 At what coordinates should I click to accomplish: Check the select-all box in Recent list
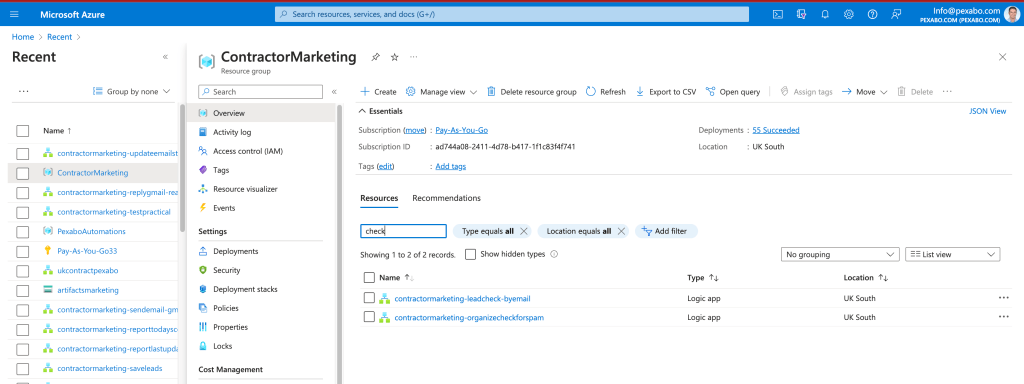point(23,131)
